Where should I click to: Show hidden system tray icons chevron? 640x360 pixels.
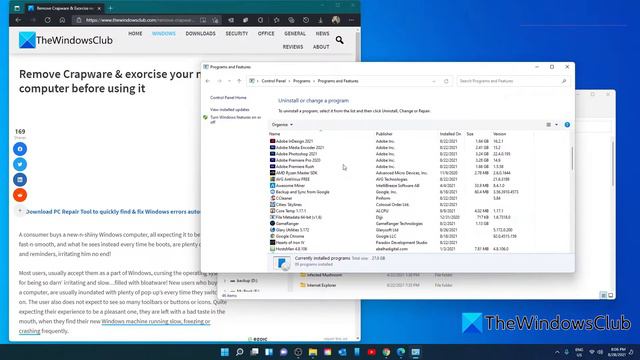(557, 352)
